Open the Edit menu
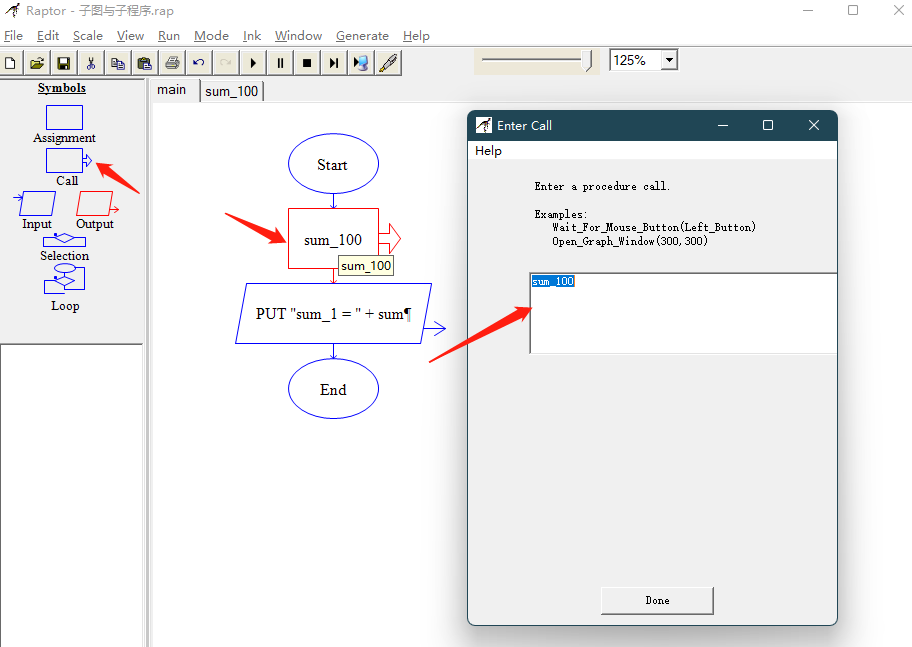 tap(48, 36)
